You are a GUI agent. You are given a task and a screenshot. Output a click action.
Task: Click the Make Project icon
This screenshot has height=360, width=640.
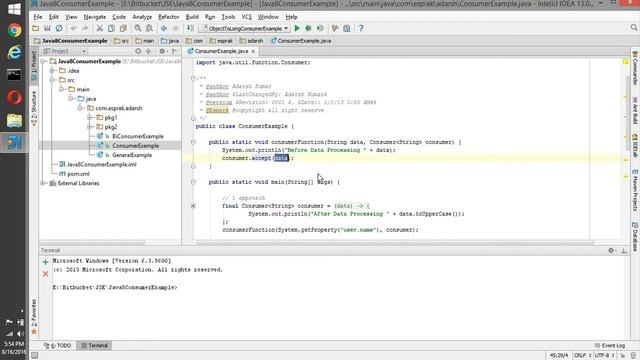pos(190,29)
